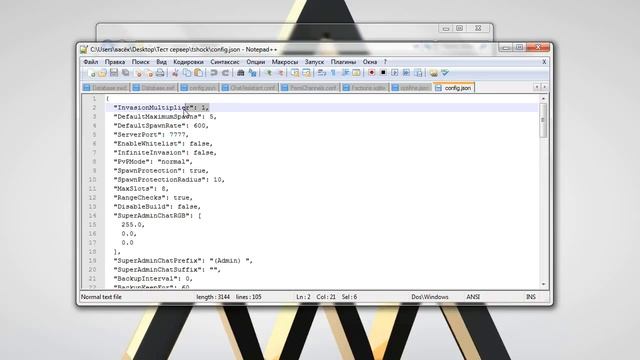
Task: Open the Макросы menu
Action: pyautogui.click(x=285, y=62)
